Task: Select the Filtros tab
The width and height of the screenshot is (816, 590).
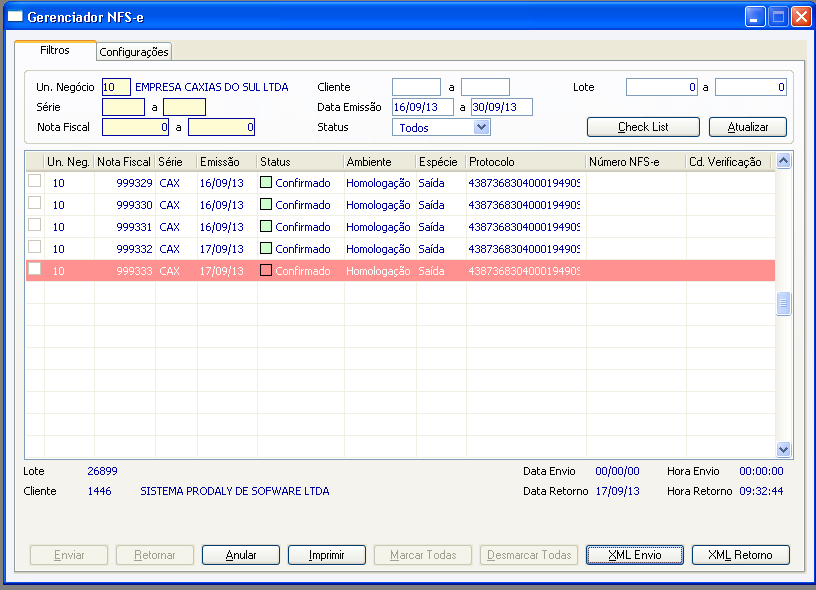Action: click(x=55, y=50)
